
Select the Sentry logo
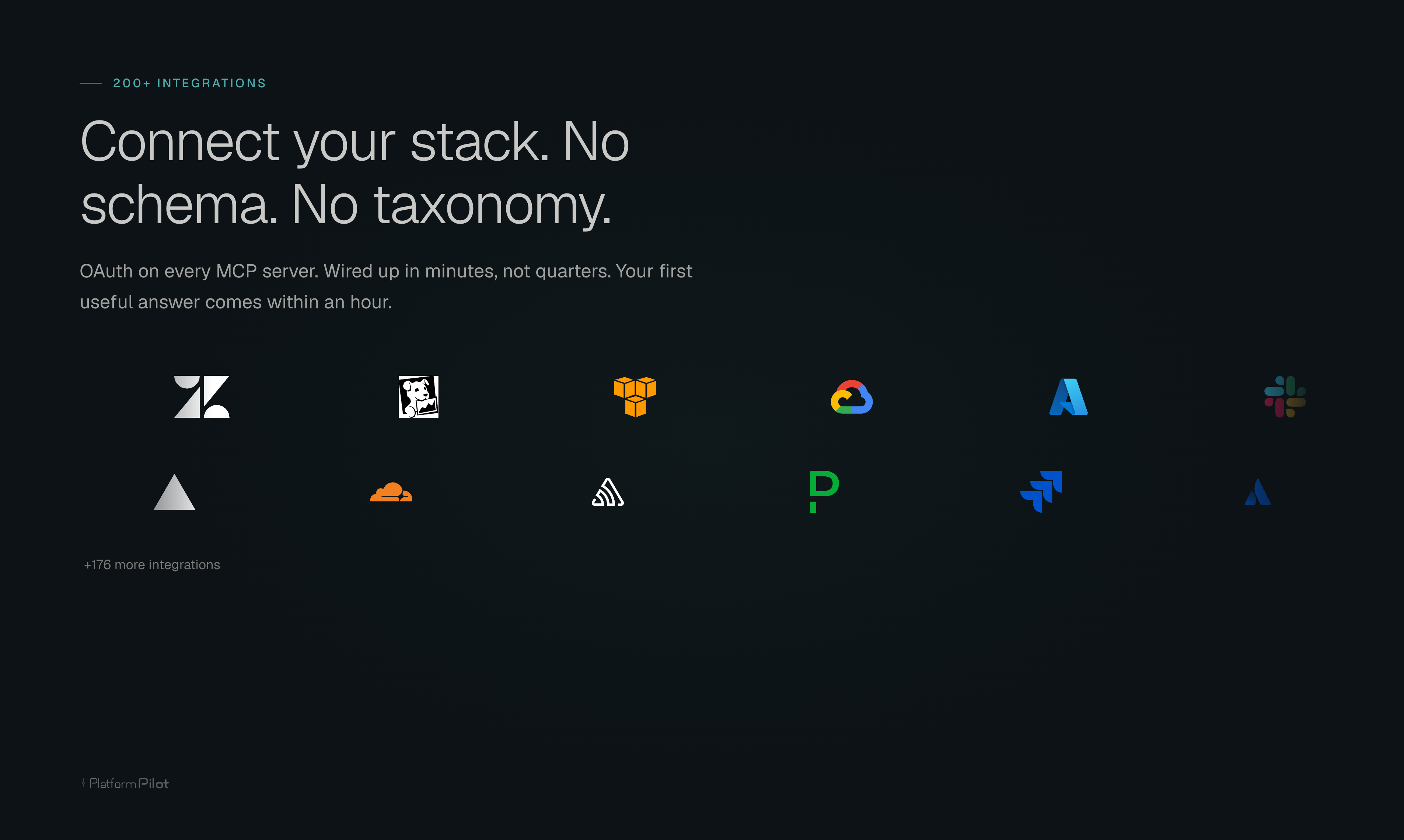(x=607, y=492)
